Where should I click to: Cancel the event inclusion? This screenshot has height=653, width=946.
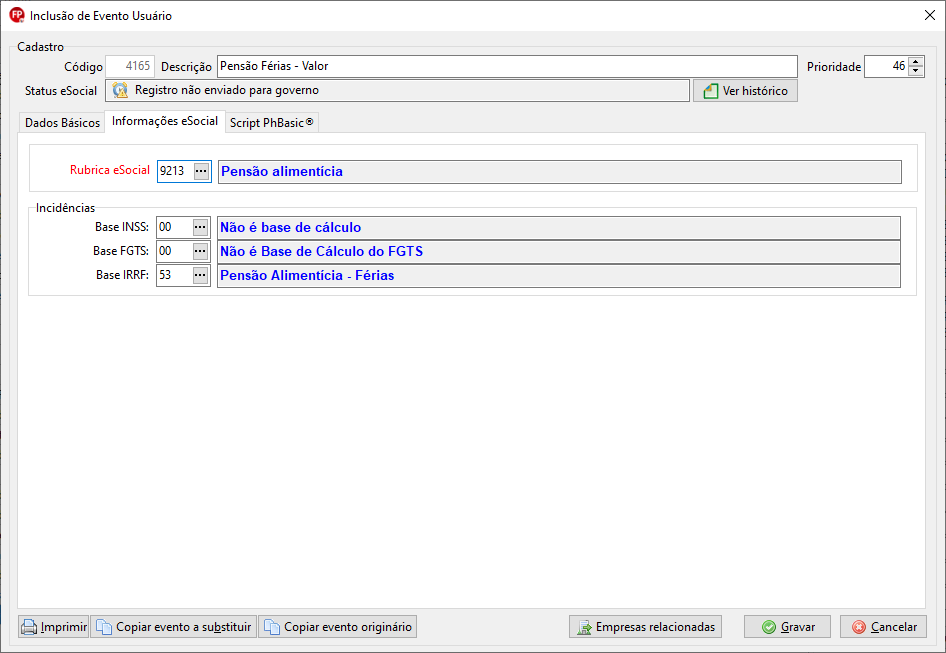883,627
